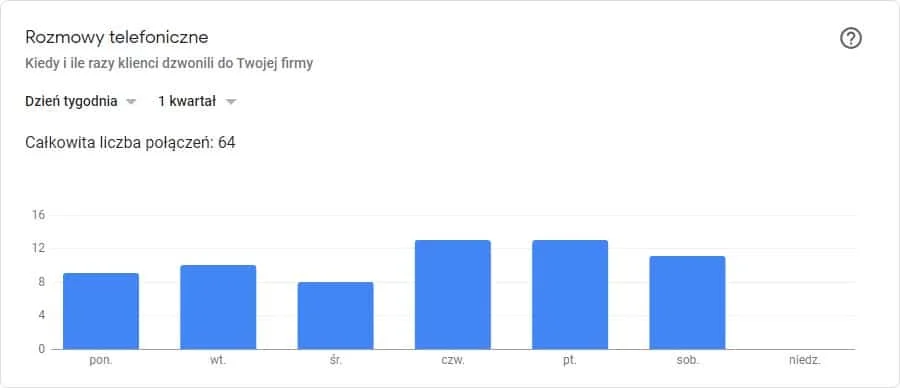The height and width of the screenshot is (388, 900).
Task: Click the czw. axis label
Action: [453, 362]
